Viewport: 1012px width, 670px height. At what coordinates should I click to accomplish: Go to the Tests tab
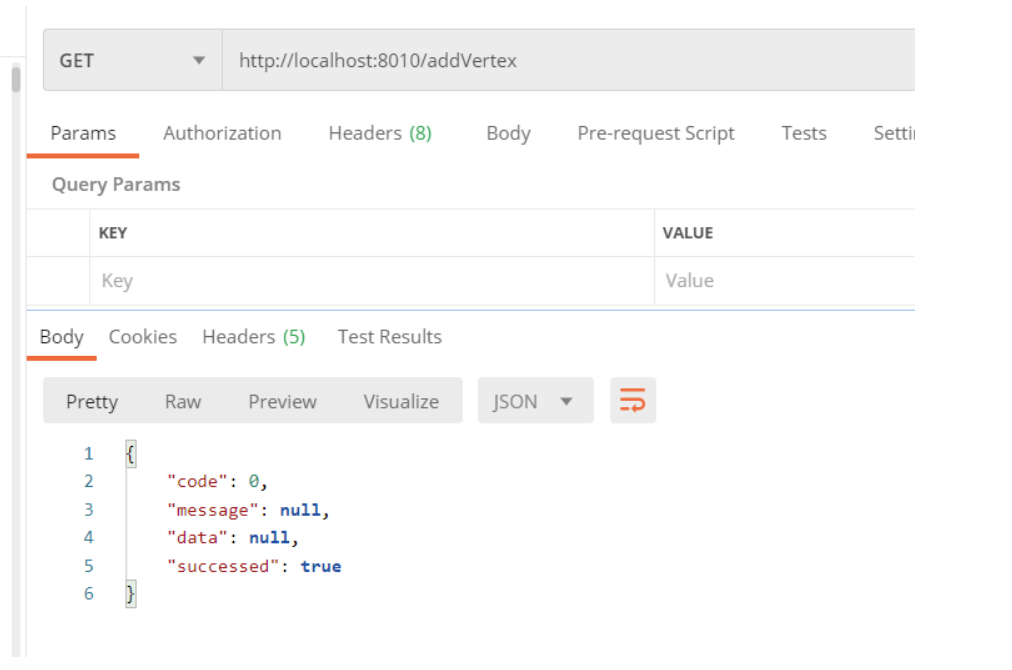(804, 133)
